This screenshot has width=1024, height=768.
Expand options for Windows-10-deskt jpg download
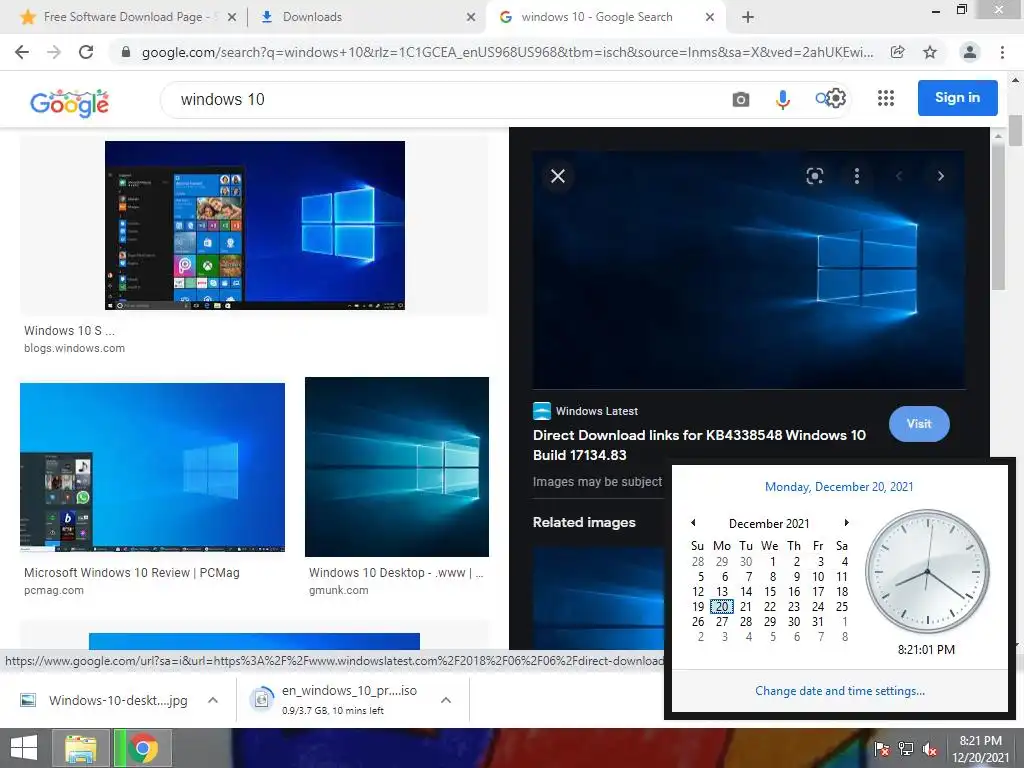pos(212,700)
